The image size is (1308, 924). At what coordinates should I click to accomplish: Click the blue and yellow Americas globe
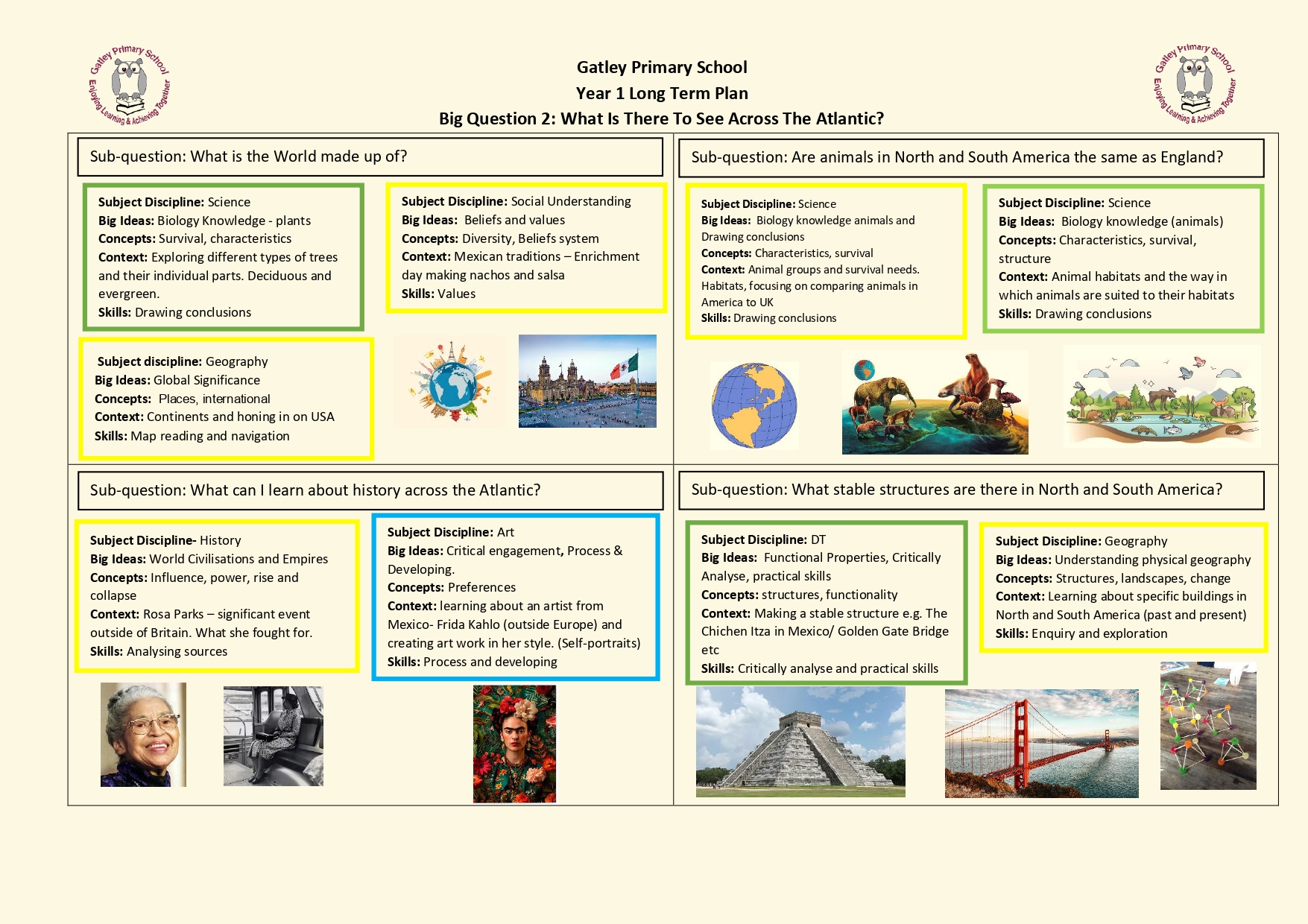click(753, 405)
